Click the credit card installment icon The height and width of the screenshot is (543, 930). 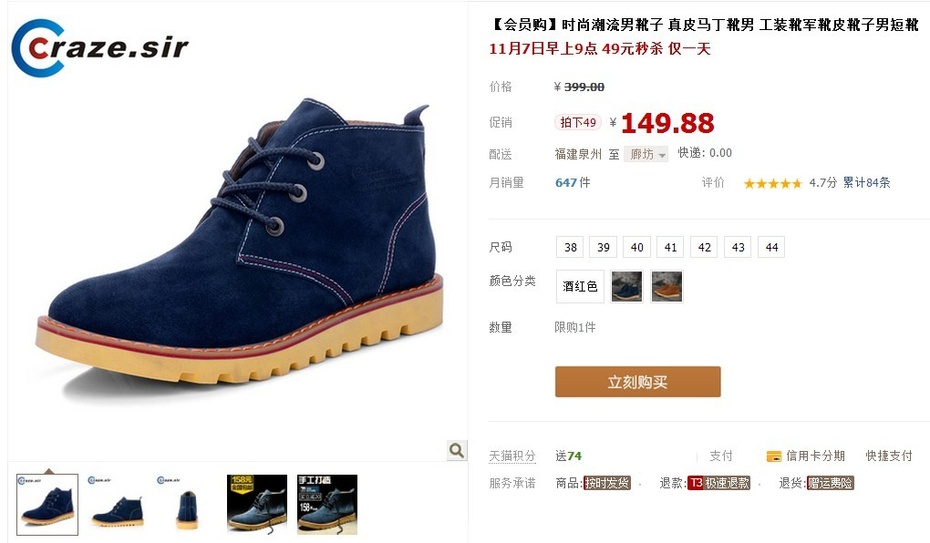(774, 456)
